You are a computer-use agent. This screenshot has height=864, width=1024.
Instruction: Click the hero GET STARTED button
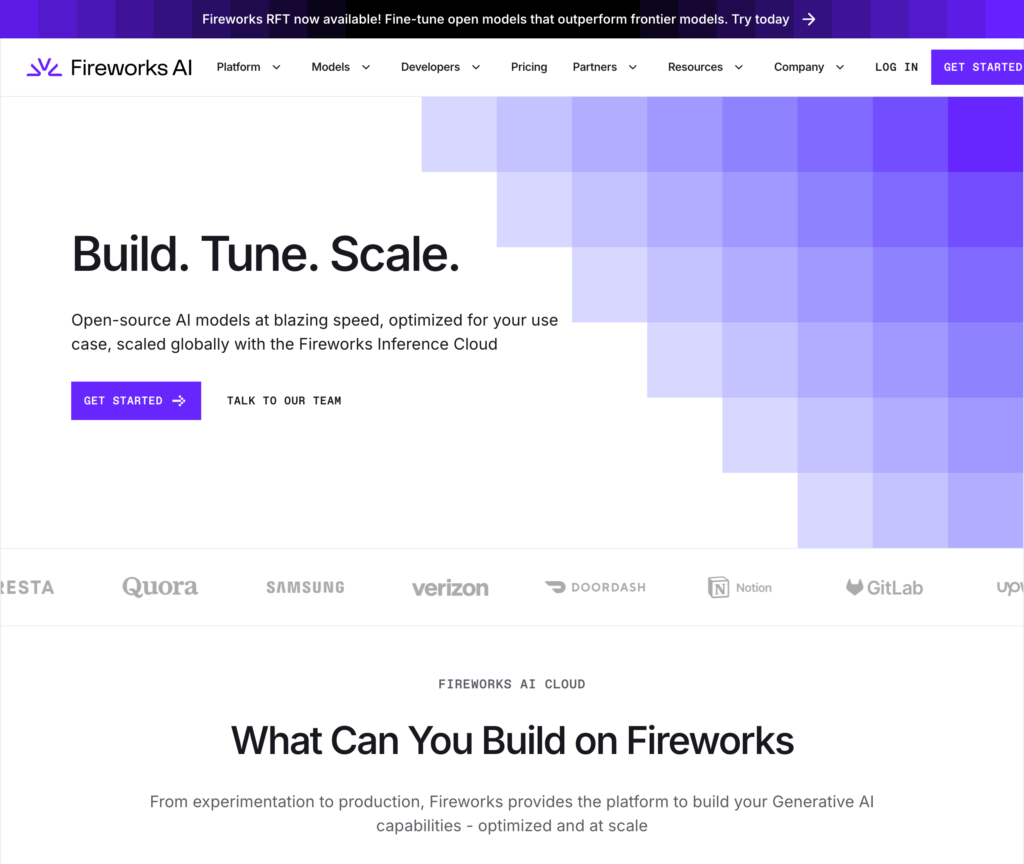(x=136, y=400)
